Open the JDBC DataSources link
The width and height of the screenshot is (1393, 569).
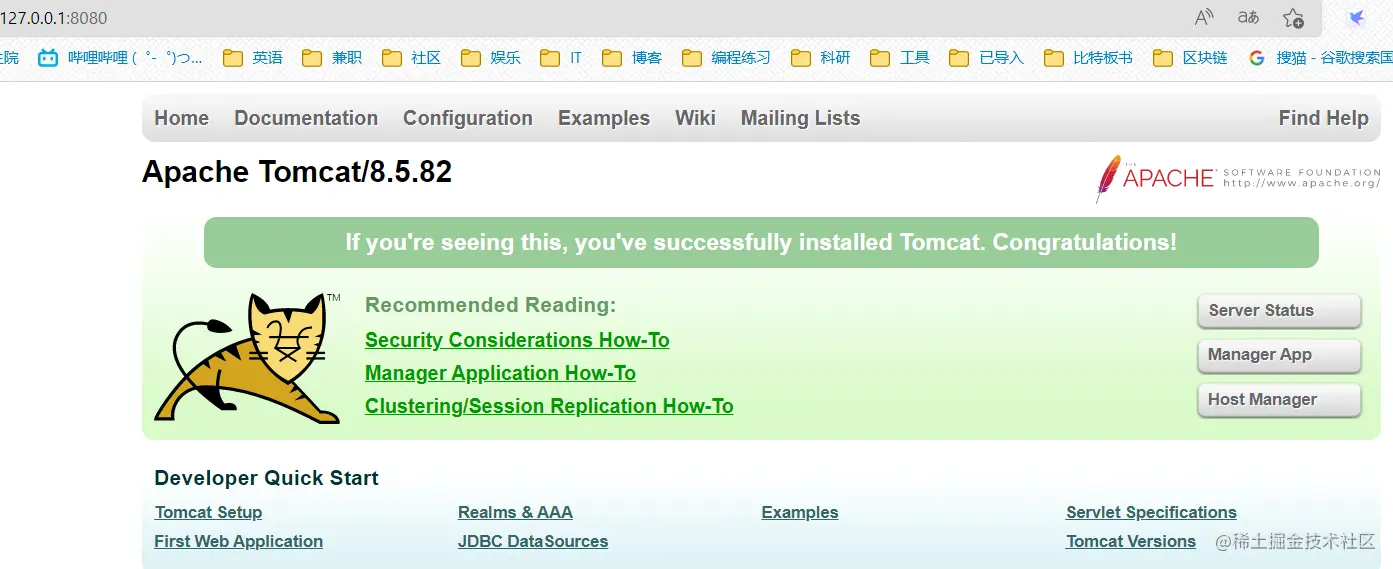[533, 541]
